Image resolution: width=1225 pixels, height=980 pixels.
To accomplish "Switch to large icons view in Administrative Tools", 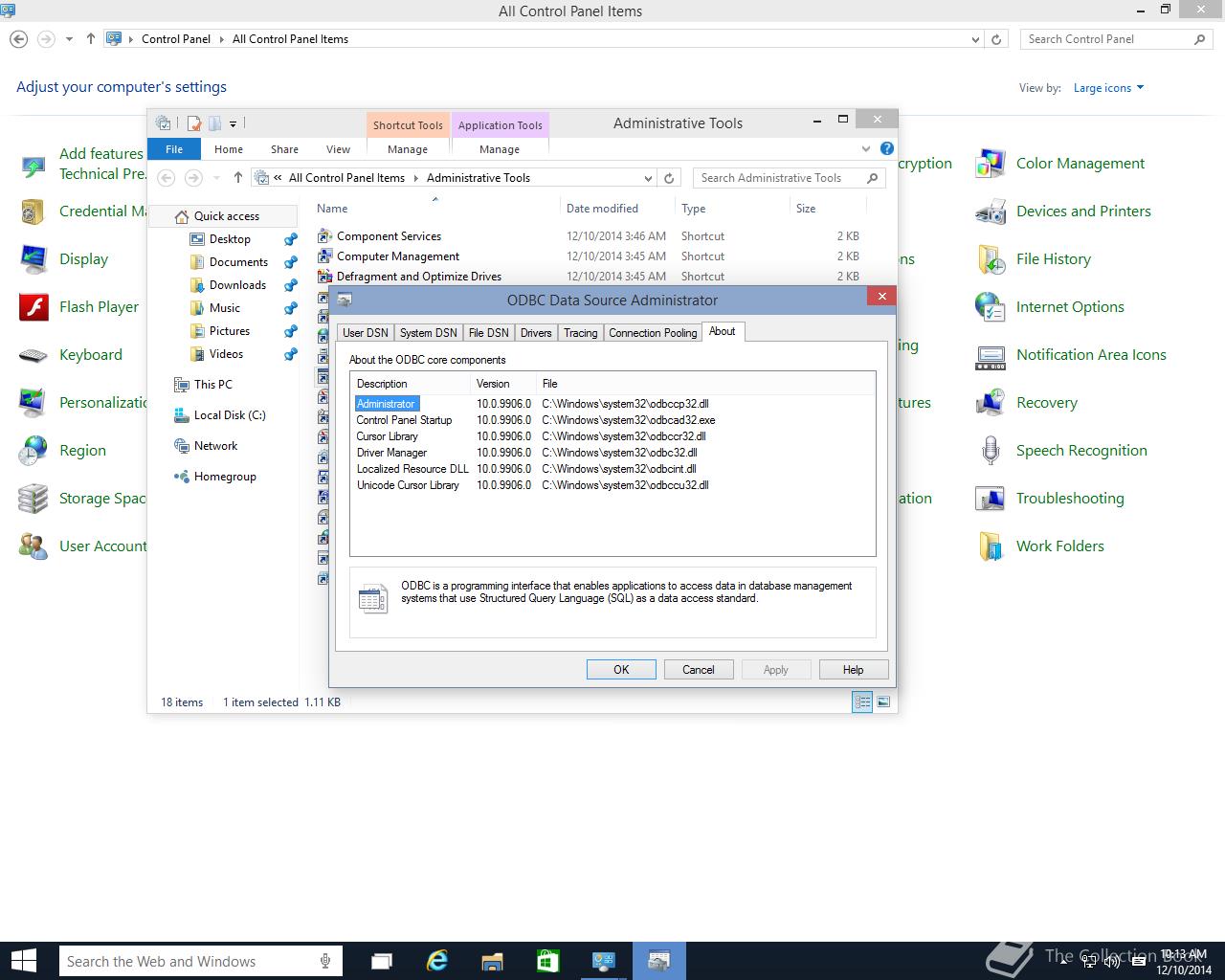I will tap(883, 702).
